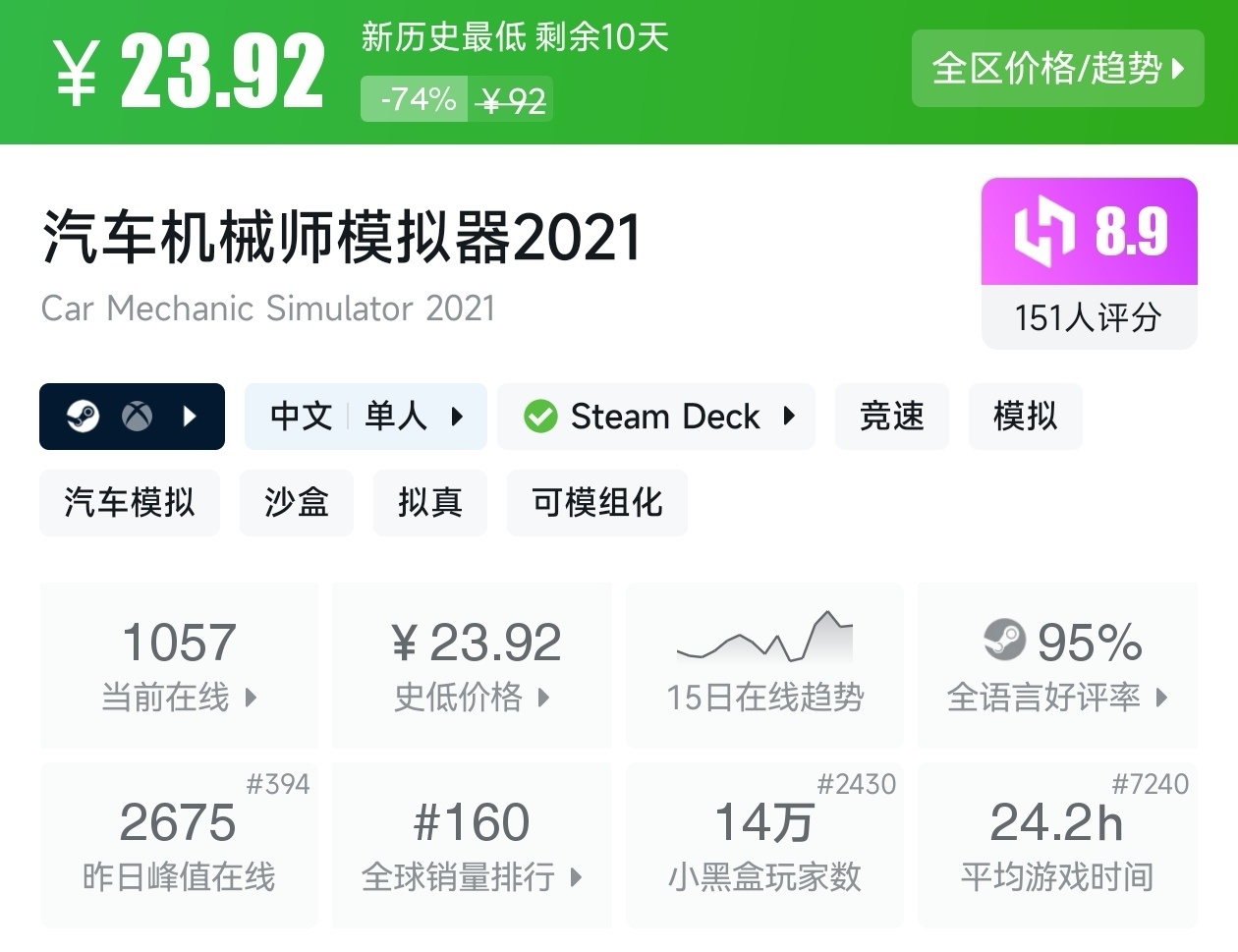Image resolution: width=1238 pixels, height=952 pixels.
Task: Click the Xbox platform icon
Action: point(137,417)
